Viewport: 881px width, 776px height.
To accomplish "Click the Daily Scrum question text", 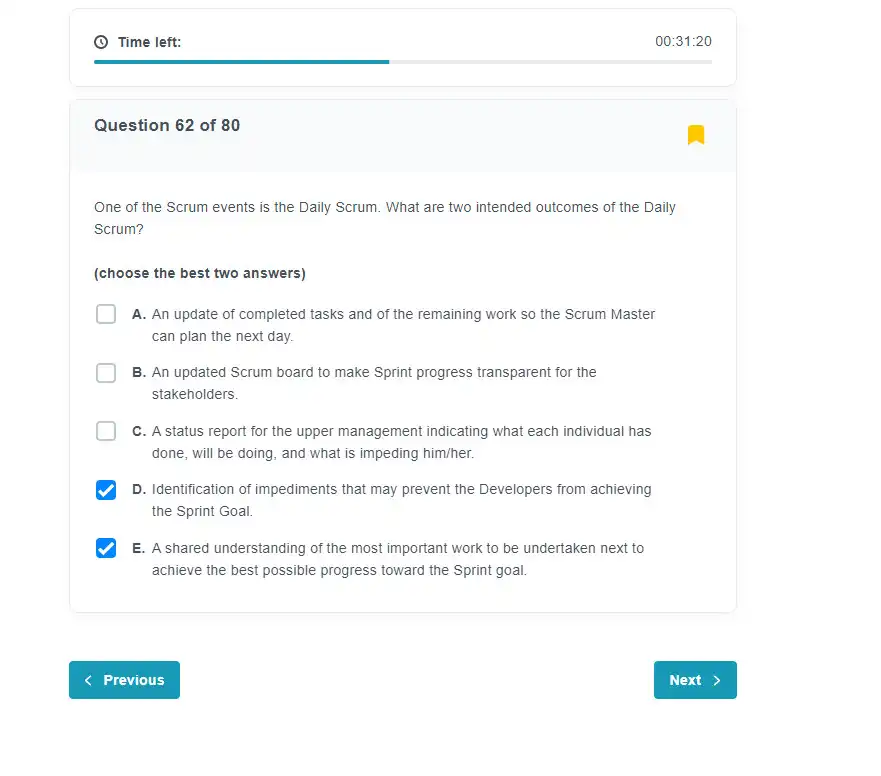I will tap(385, 218).
